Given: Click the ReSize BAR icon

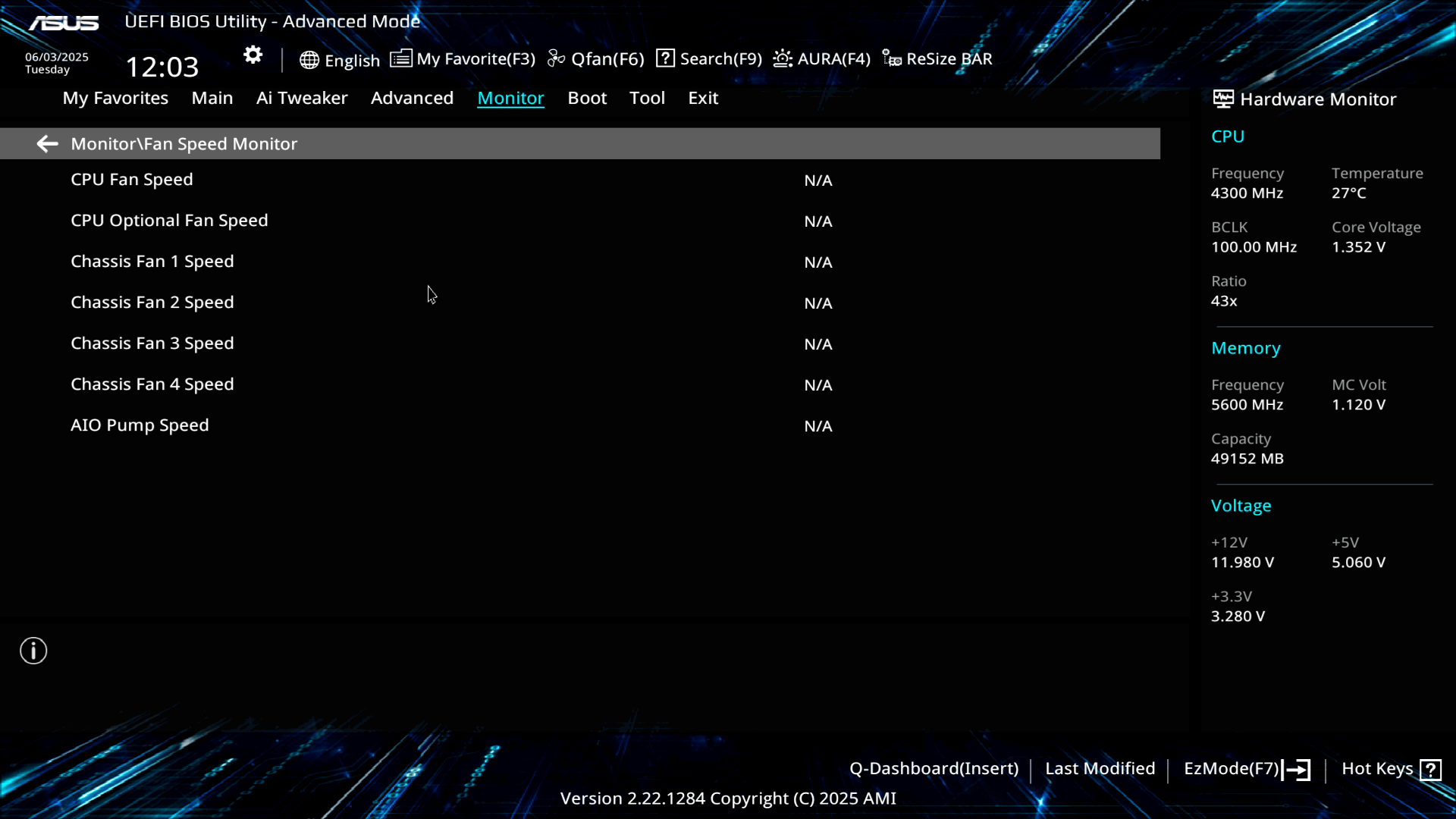Looking at the screenshot, I should (x=892, y=59).
